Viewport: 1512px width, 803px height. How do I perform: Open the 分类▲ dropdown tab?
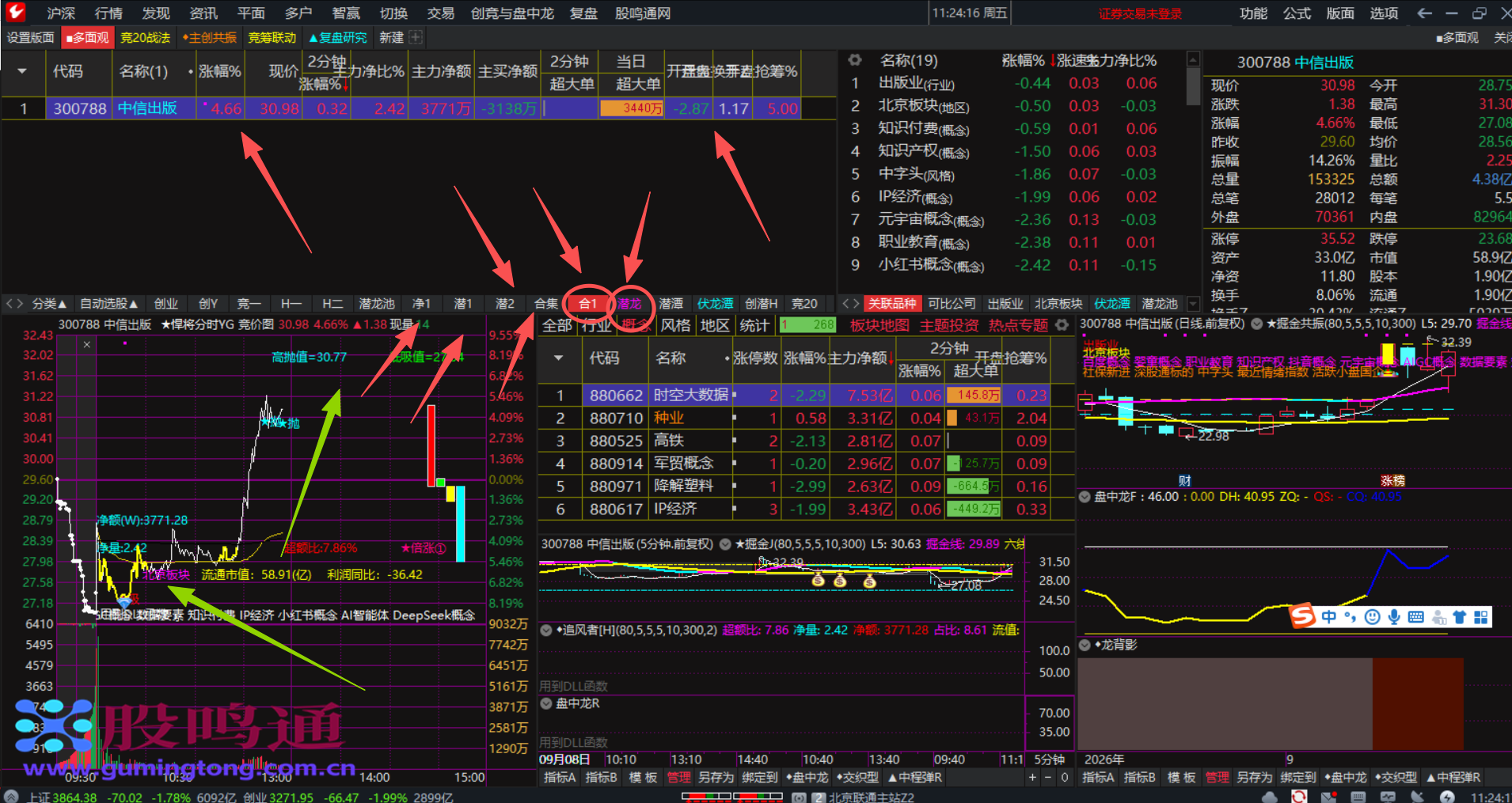pos(49,304)
